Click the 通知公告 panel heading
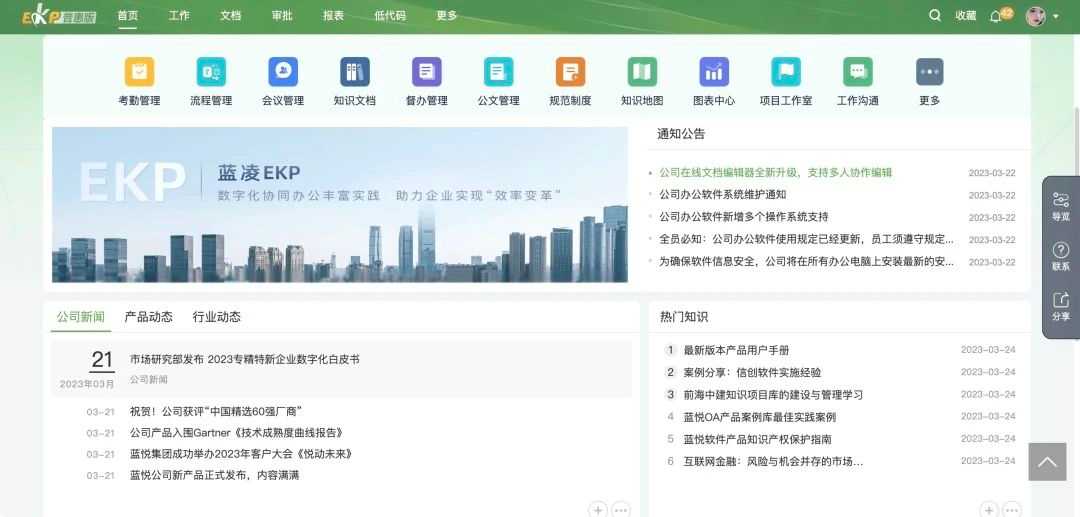Screen dimensions: 1080x517 click(681, 134)
